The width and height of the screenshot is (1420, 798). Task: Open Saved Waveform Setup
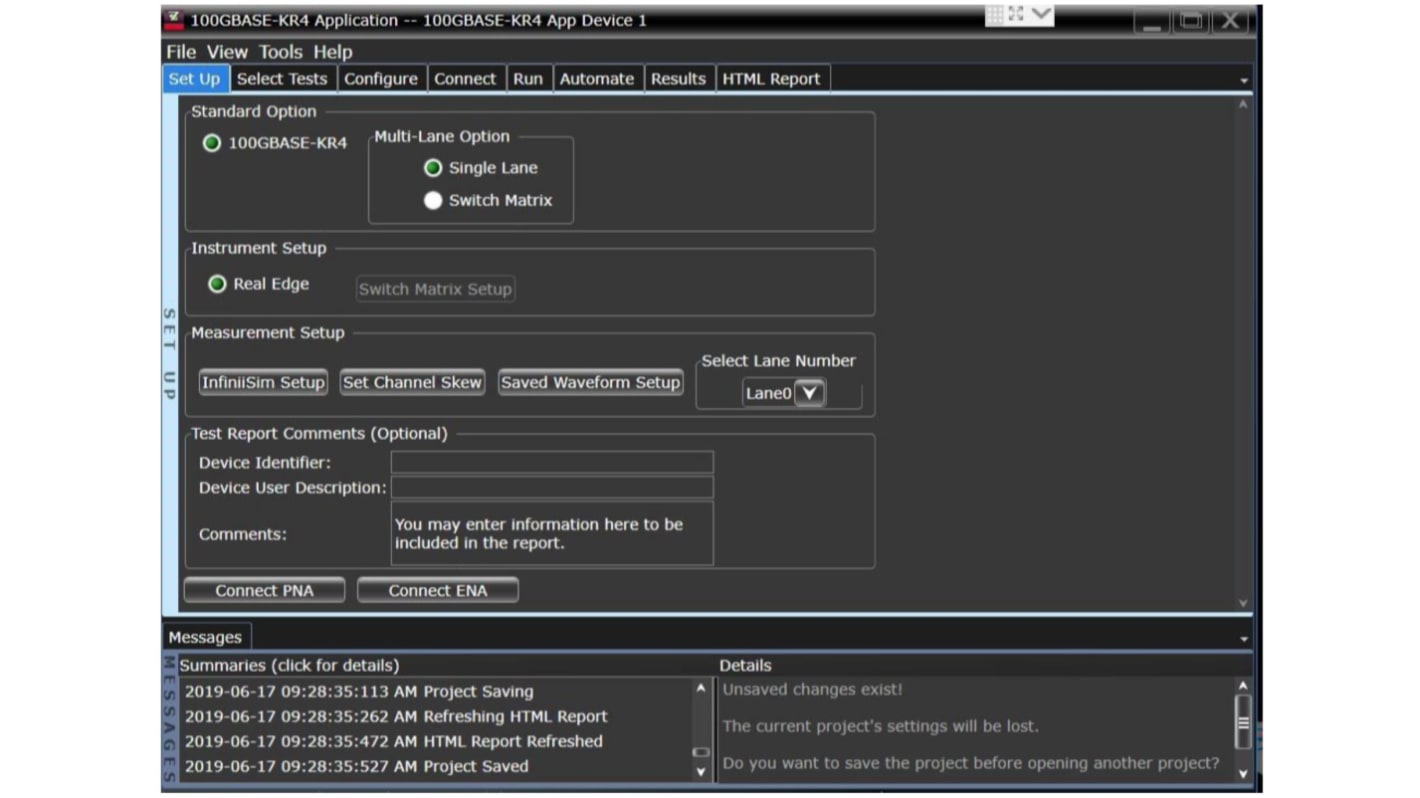(591, 382)
